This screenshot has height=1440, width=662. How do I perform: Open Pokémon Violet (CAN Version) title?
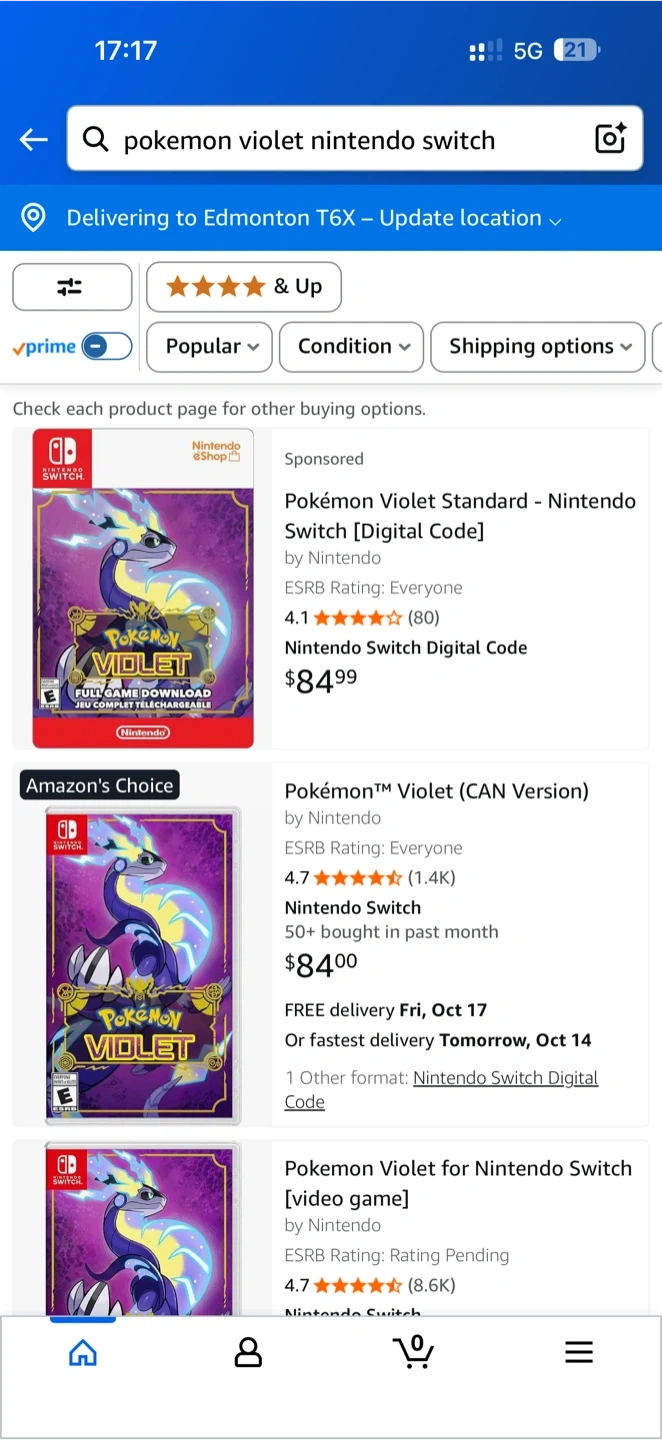pyautogui.click(x=436, y=791)
